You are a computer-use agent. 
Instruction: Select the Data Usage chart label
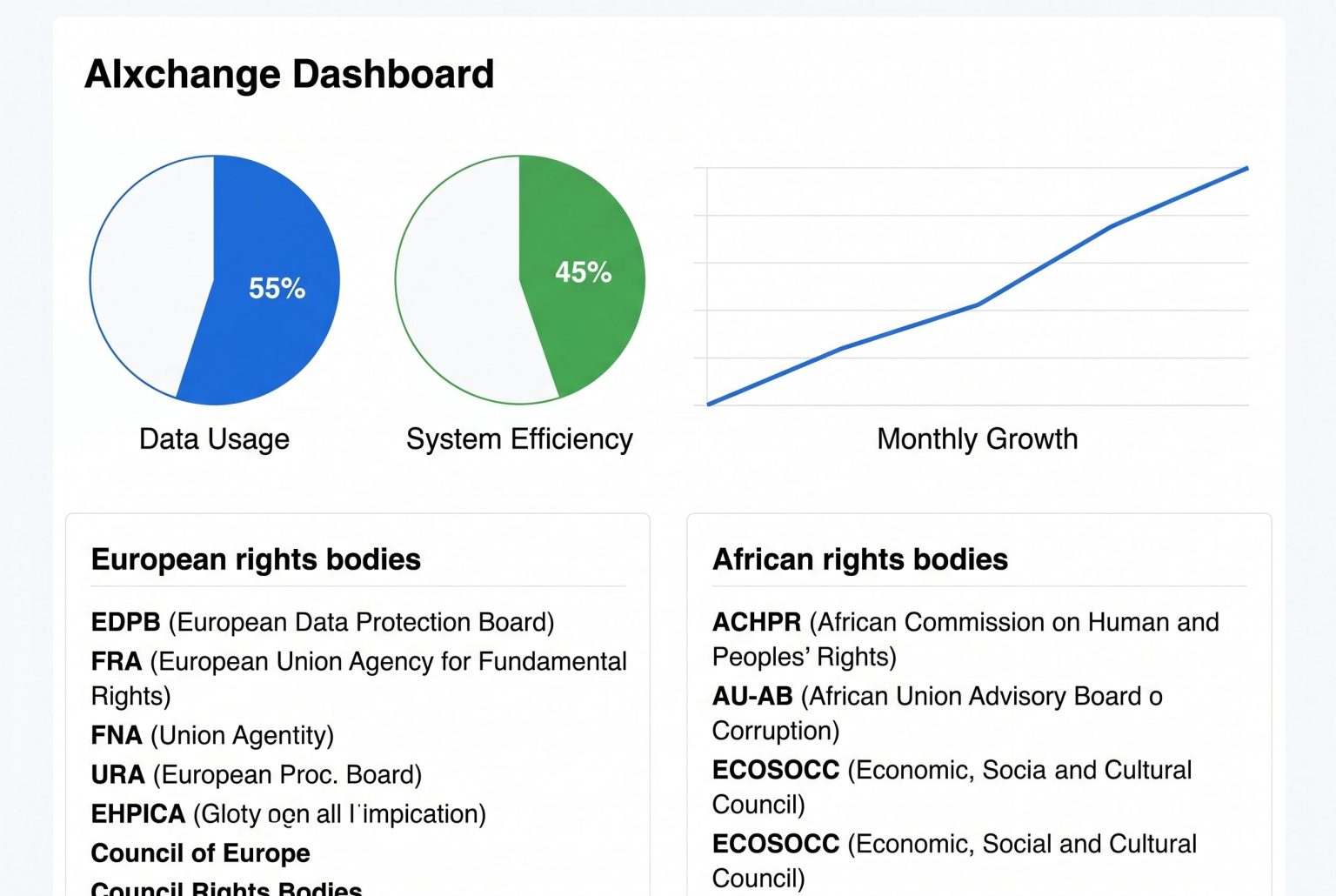coord(214,439)
